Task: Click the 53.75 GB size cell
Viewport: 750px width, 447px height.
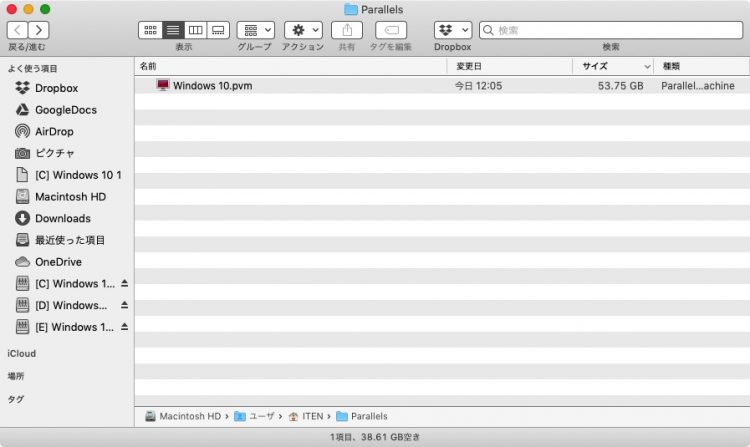Action: [620, 86]
